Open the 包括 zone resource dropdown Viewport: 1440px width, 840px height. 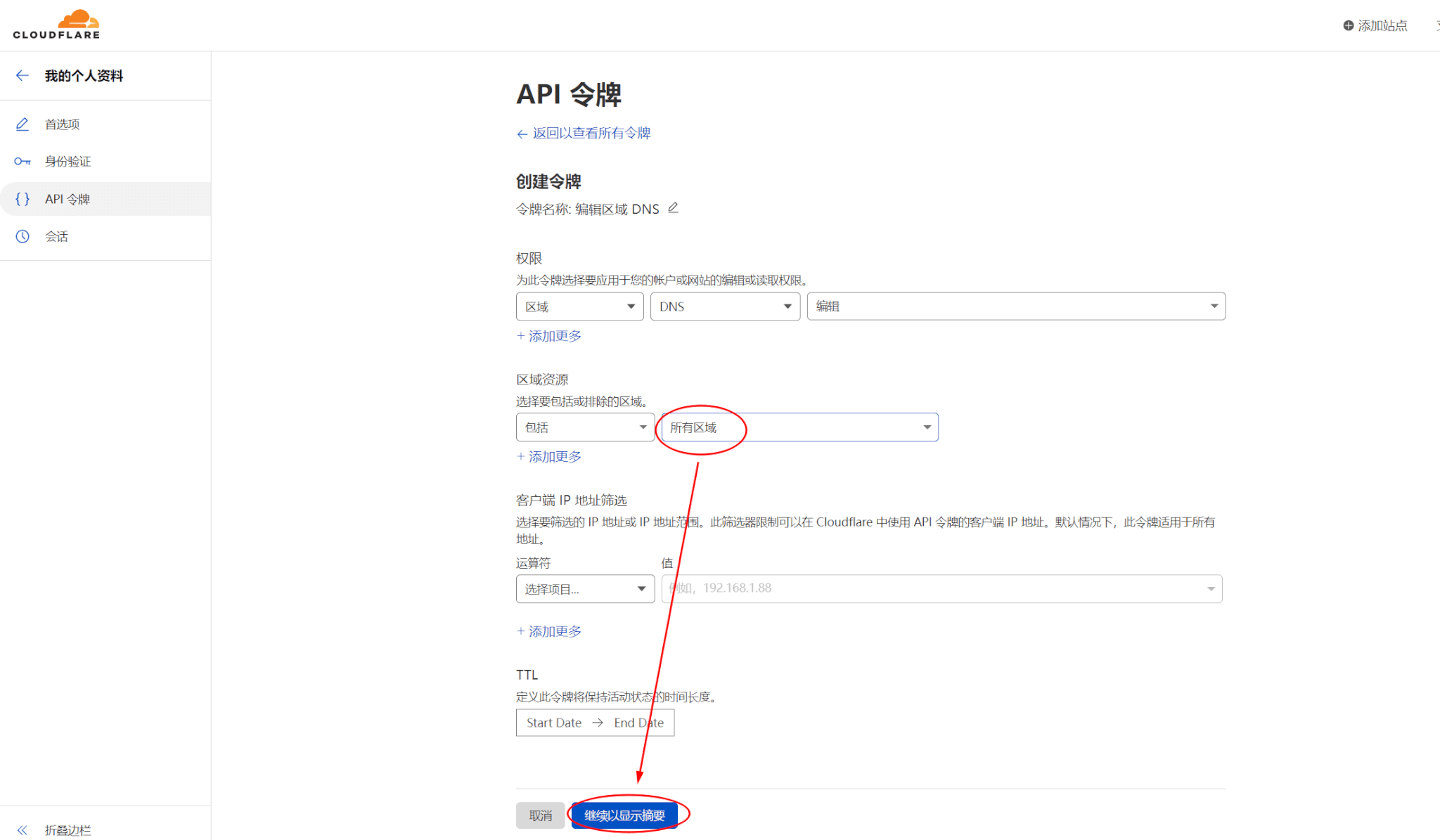coord(585,427)
